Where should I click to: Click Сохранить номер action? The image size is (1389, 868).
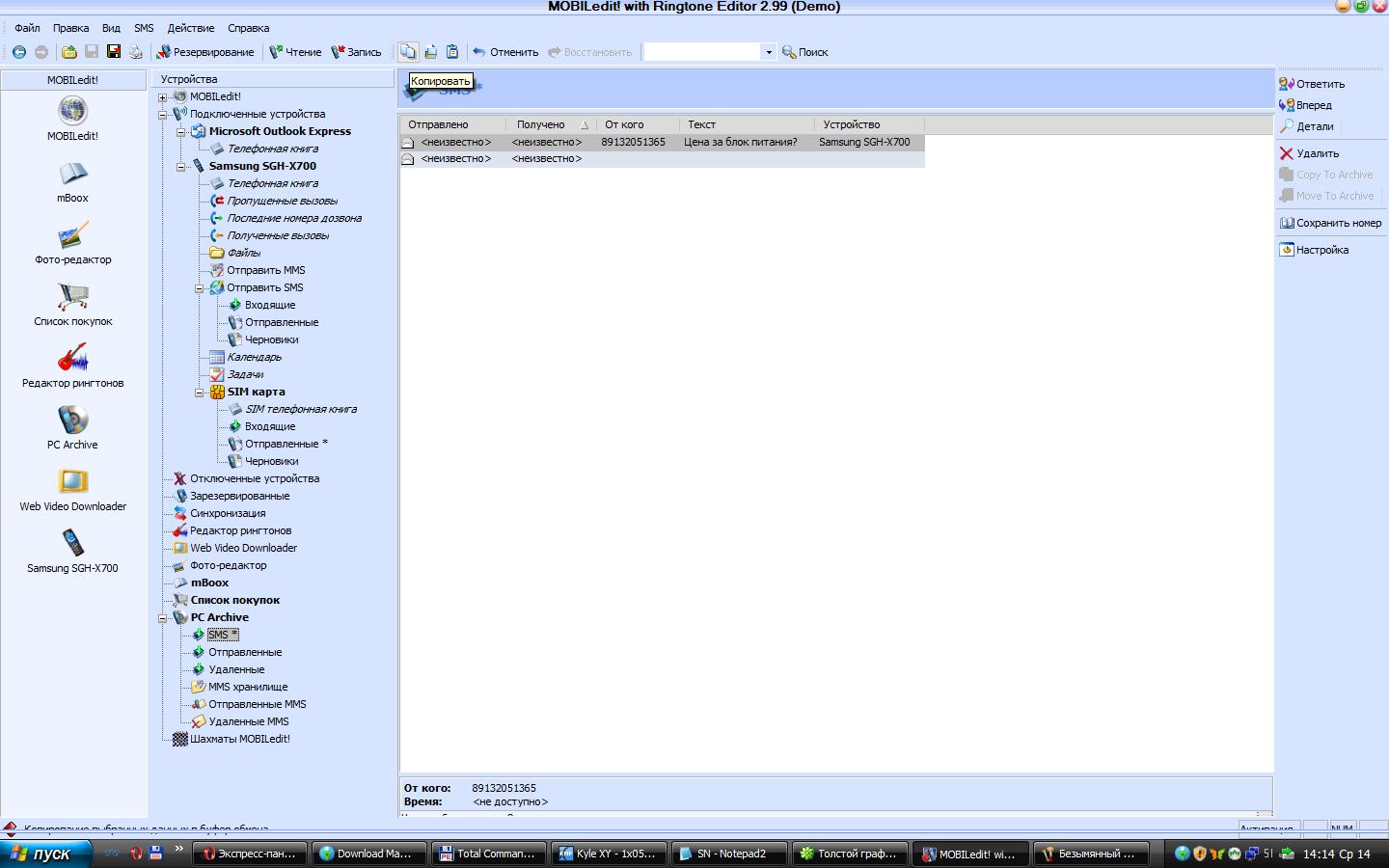coord(1330,223)
